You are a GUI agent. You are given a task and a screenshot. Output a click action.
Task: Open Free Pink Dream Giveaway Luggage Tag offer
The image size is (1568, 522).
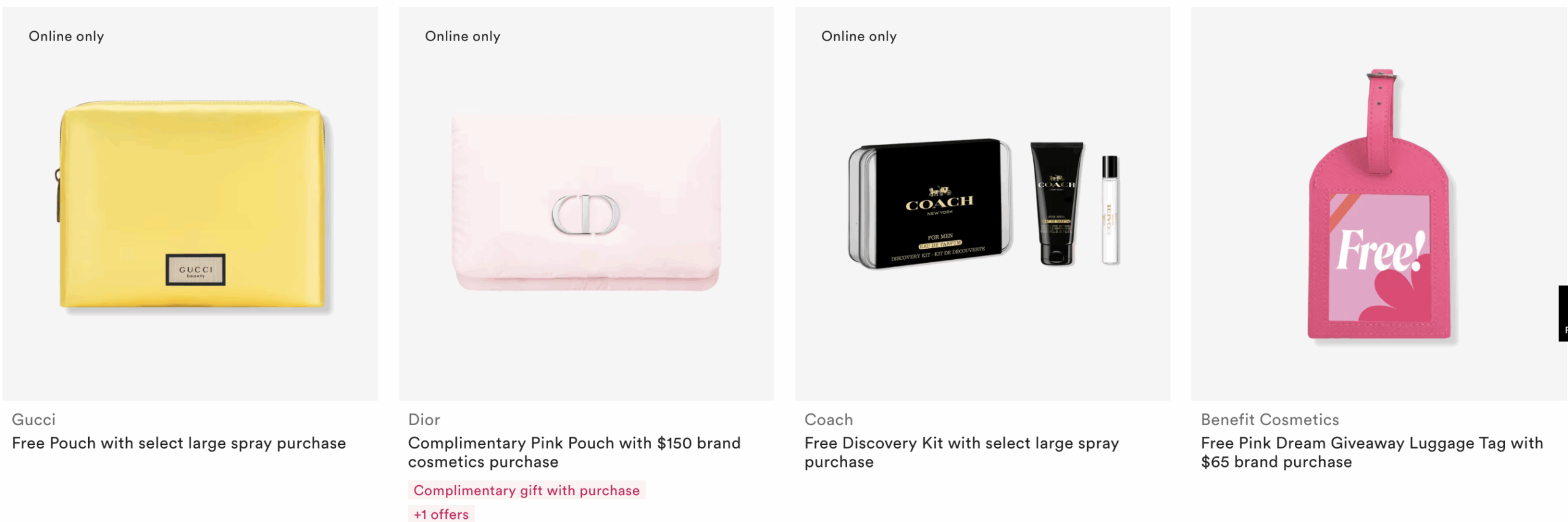pos(1372,452)
